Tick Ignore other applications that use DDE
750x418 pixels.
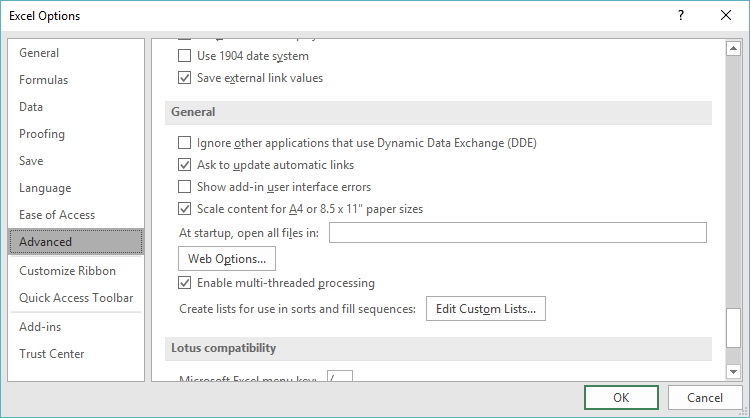pos(184,143)
